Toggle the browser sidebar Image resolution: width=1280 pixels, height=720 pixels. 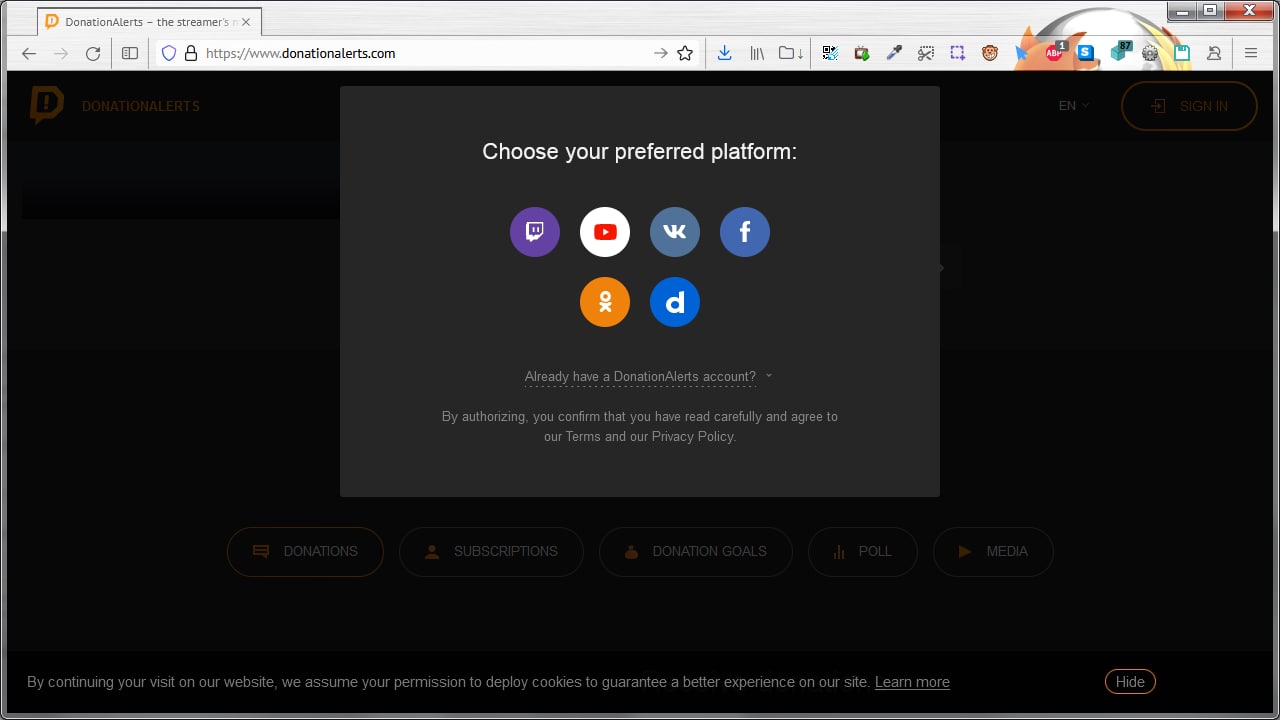point(130,54)
